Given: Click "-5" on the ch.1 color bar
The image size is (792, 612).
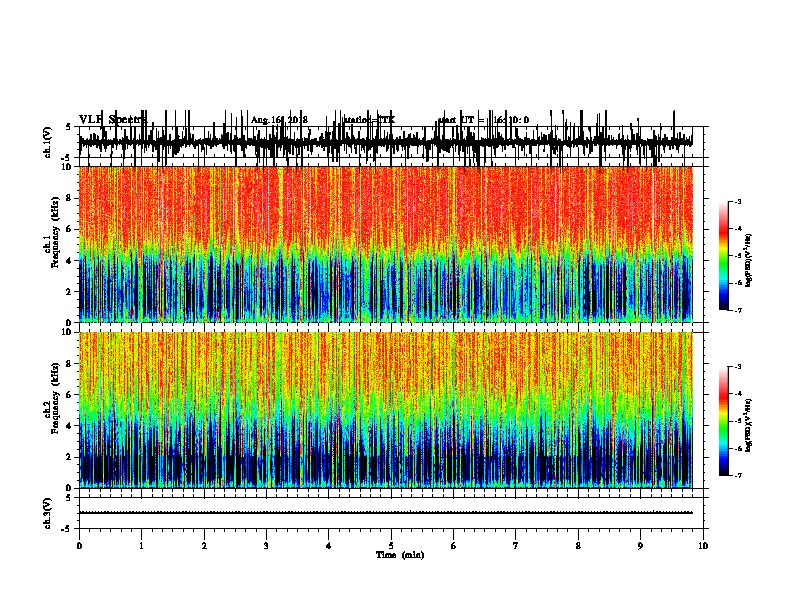Looking at the screenshot, I should pyautogui.click(x=737, y=256).
